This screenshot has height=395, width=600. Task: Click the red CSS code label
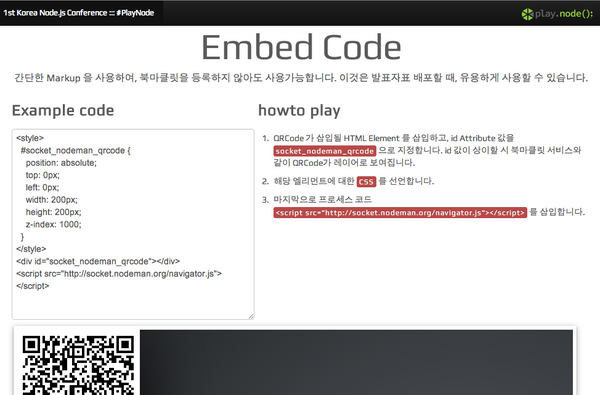[366, 181]
